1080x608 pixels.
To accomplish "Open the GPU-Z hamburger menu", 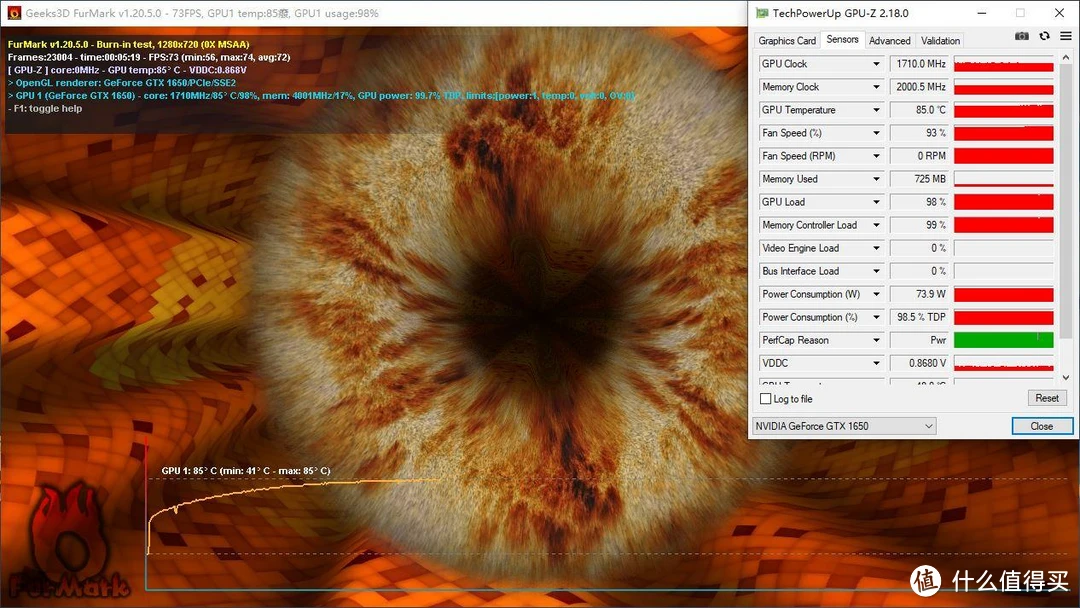I will (1066, 36).
